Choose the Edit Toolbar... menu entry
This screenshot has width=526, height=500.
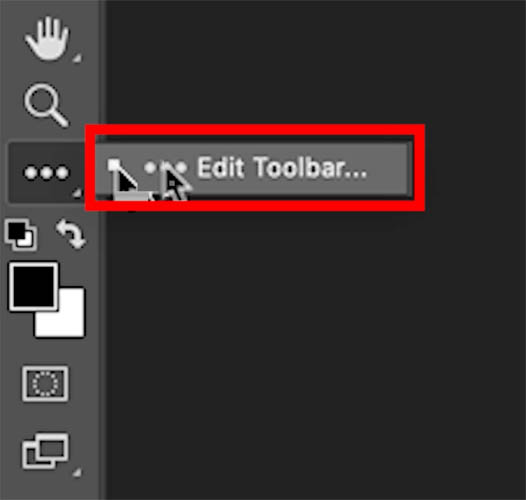pyautogui.click(x=253, y=169)
